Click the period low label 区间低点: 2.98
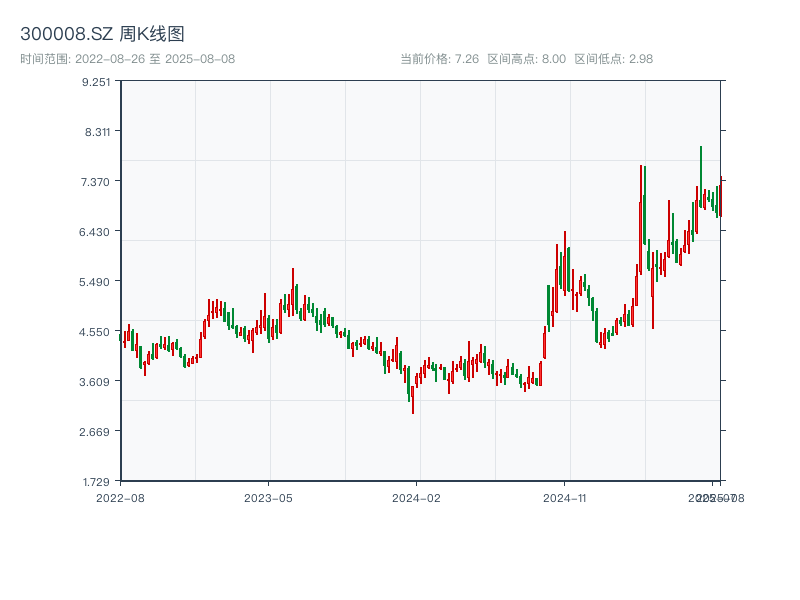Screen dimensions: 800x600 pyautogui.click(x=614, y=59)
